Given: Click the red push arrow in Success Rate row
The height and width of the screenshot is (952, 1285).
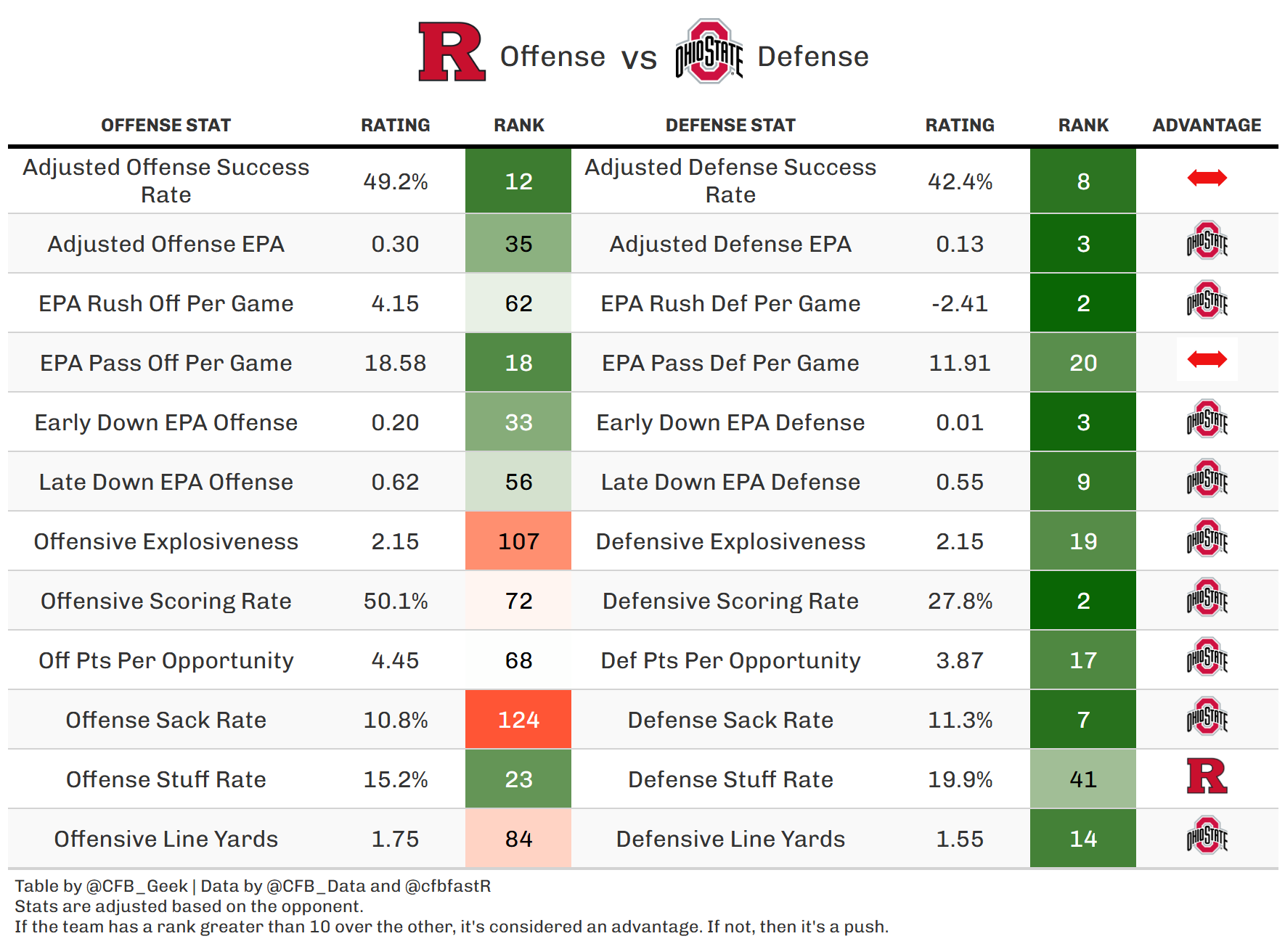Looking at the screenshot, I should (x=1207, y=178).
